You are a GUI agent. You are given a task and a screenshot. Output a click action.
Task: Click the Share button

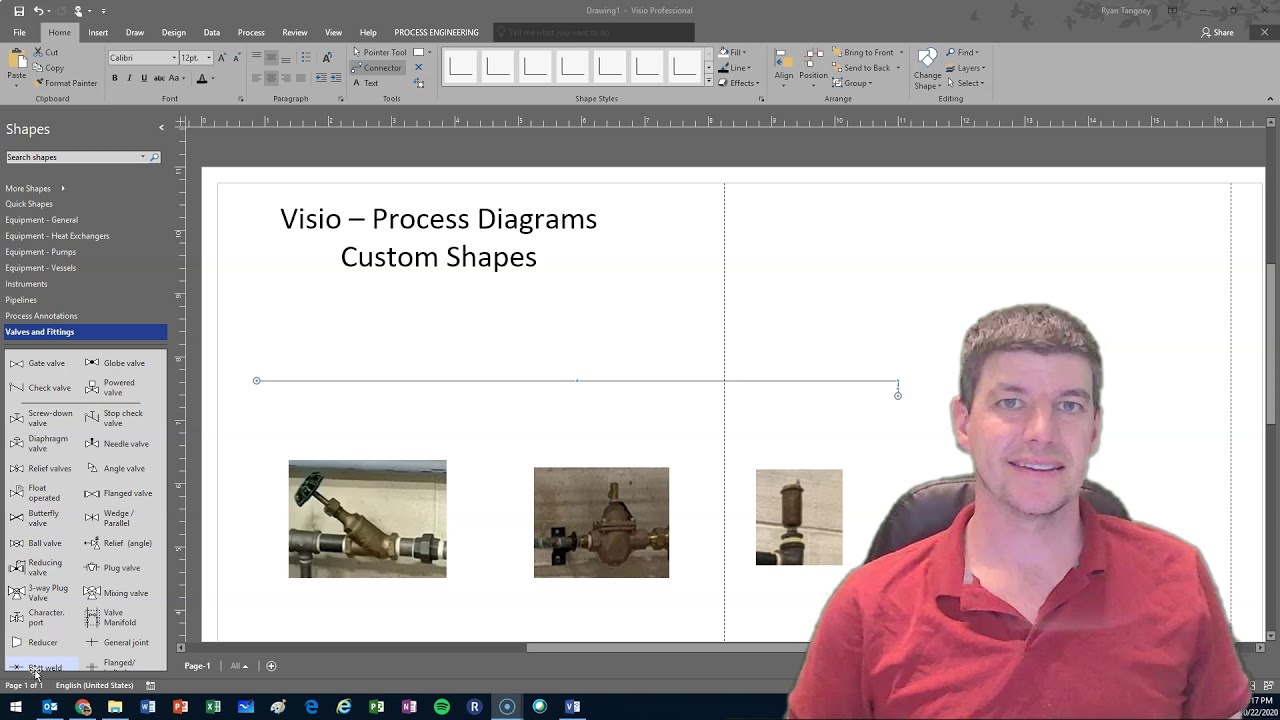click(x=1217, y=32)
